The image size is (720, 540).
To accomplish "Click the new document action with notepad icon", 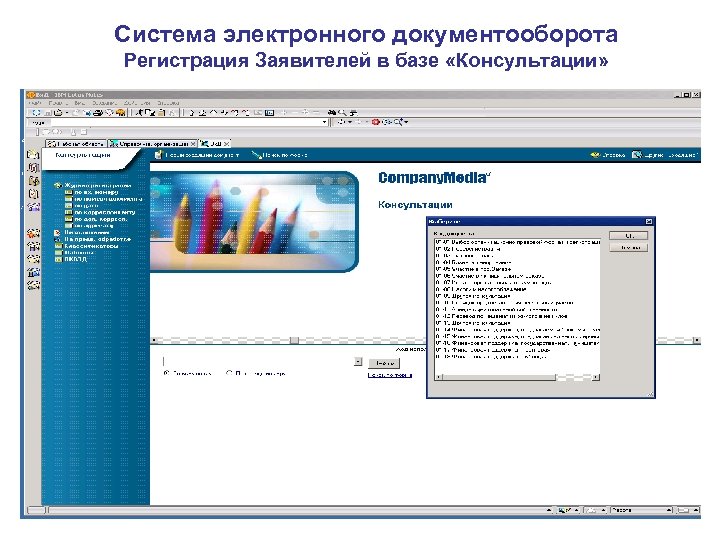I will tap(197, 155).
